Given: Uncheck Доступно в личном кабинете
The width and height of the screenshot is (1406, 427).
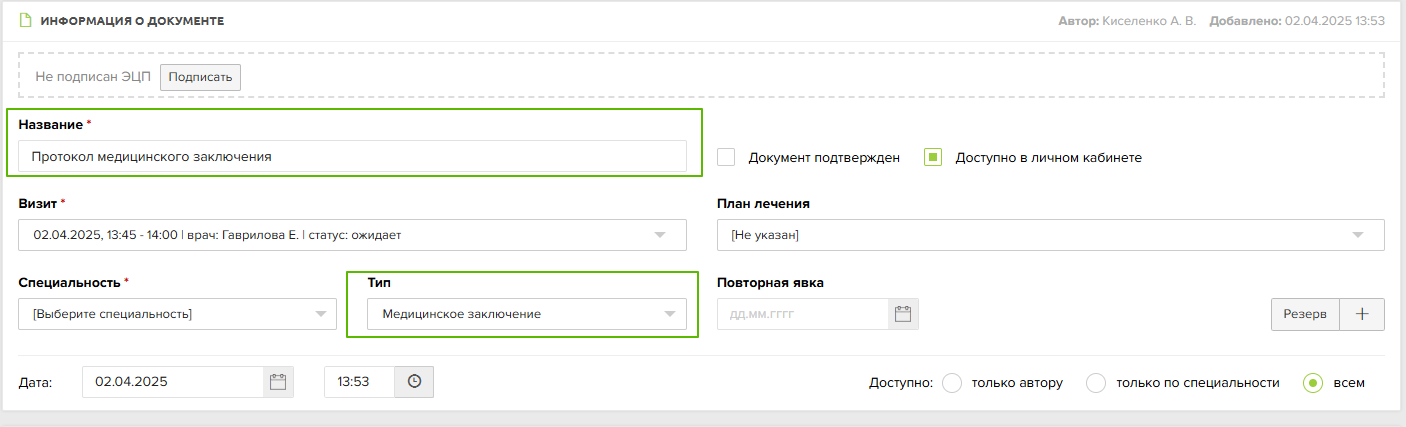Looking at the screenshot, I should coord(933,157).
